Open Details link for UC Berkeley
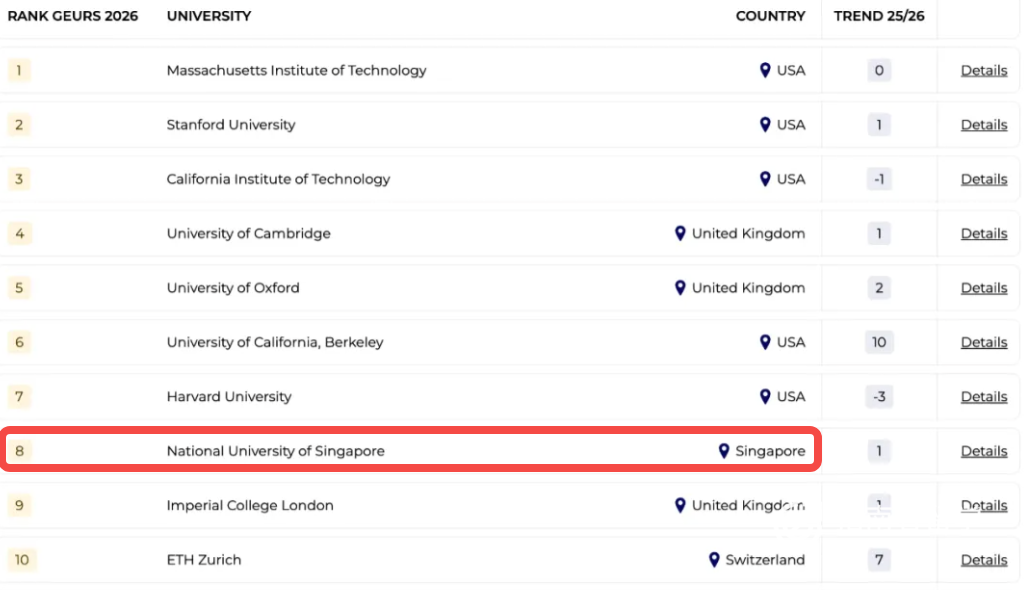Image resolution: width=1028 pixels, height=590 pixels. coord(983,342)
